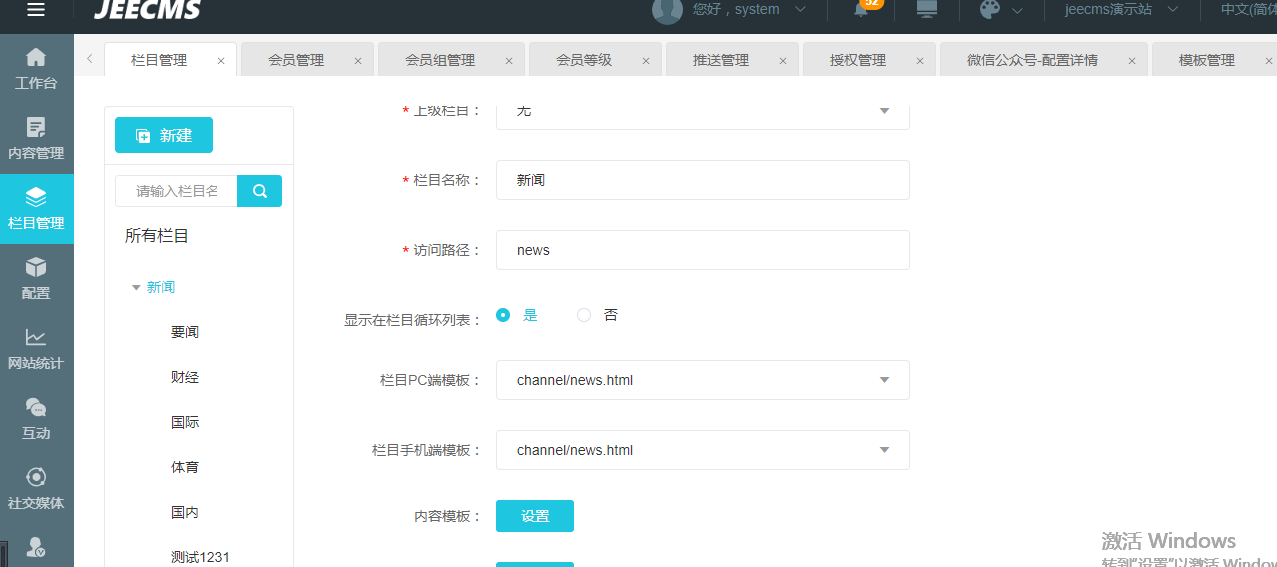Close the 微信公众号-配置详情 tab
The height and width of the screenshot is (567, 1277).
click(x=1131, y=61)
